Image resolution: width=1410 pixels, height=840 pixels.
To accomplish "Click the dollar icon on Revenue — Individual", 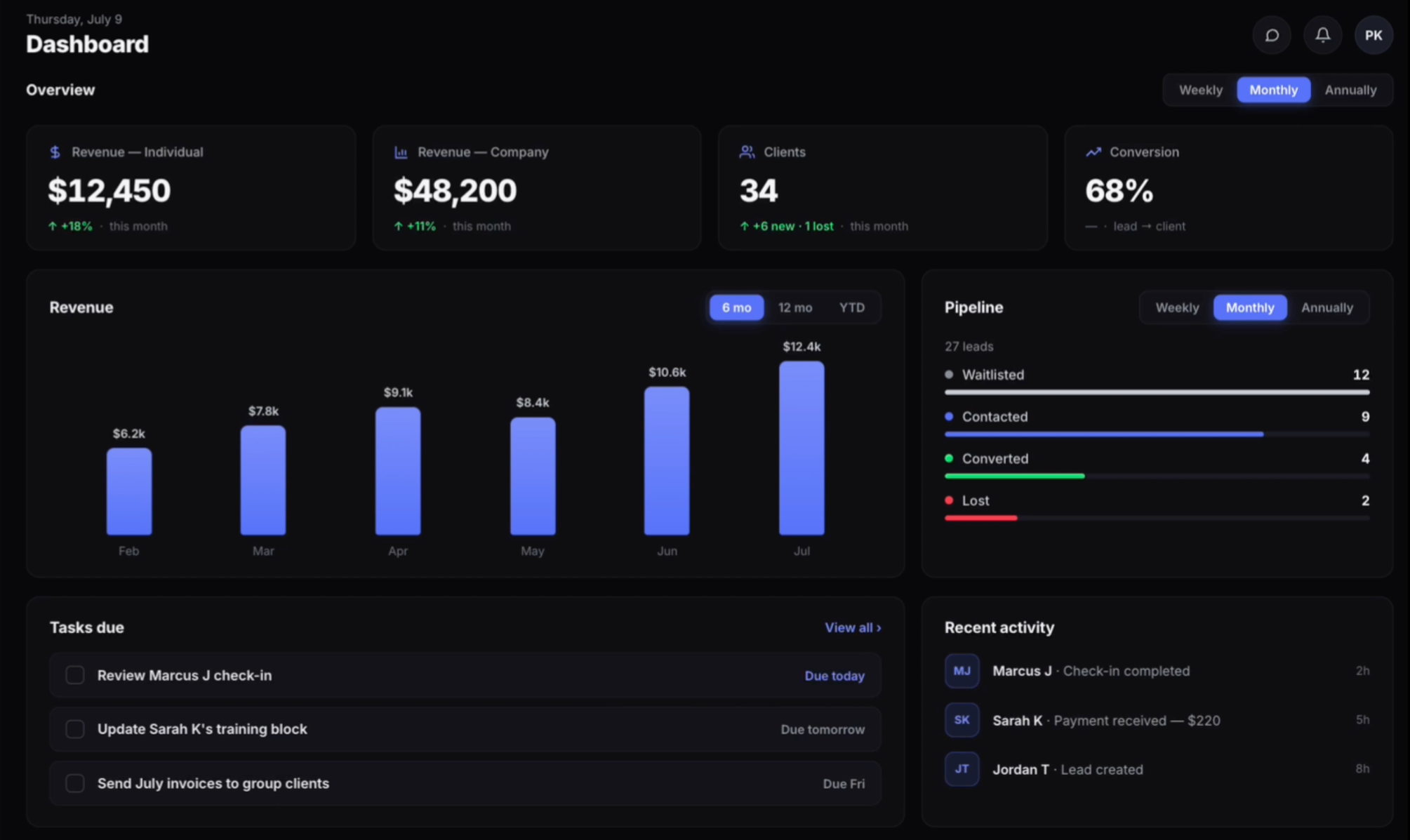I will (x=55, y=152).
